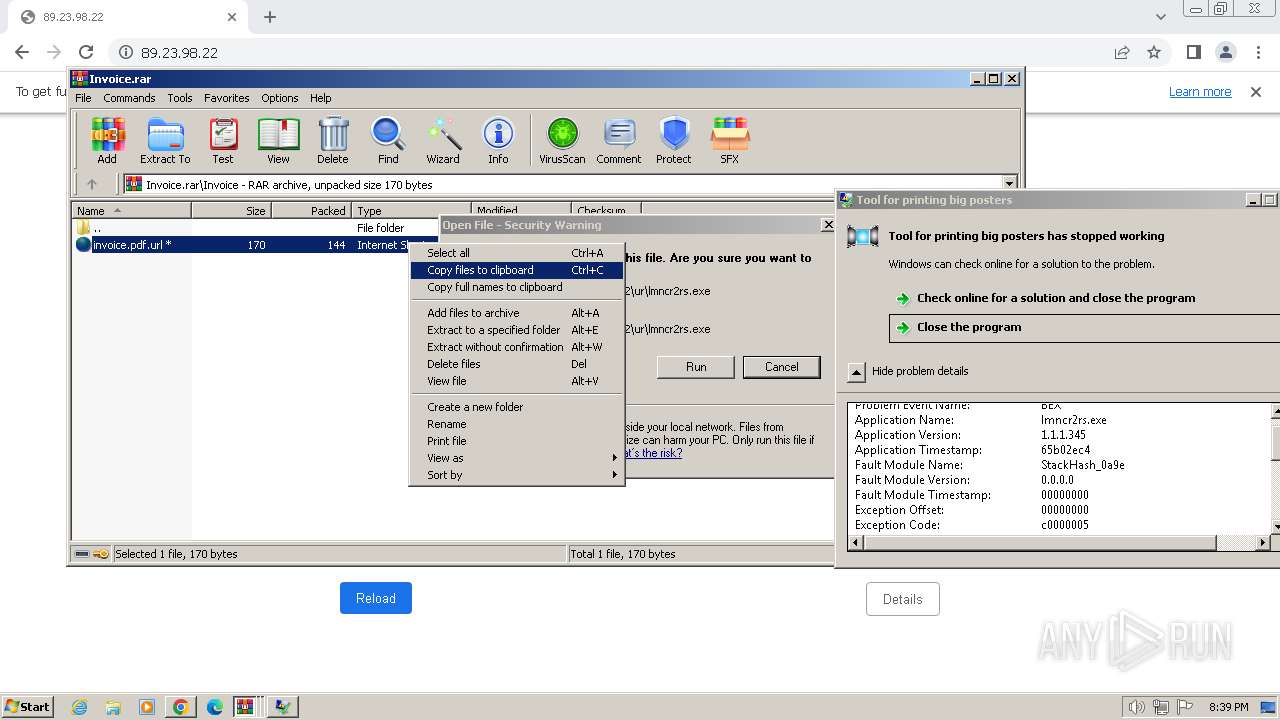Open the Tools menu
The image size is (1280, 720).
180,98
